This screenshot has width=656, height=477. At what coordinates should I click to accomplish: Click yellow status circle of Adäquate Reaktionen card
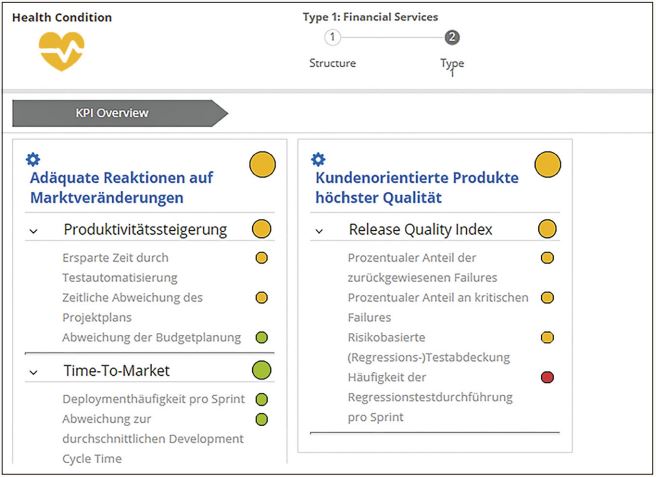pyautogui.click(x=262, y=164)
